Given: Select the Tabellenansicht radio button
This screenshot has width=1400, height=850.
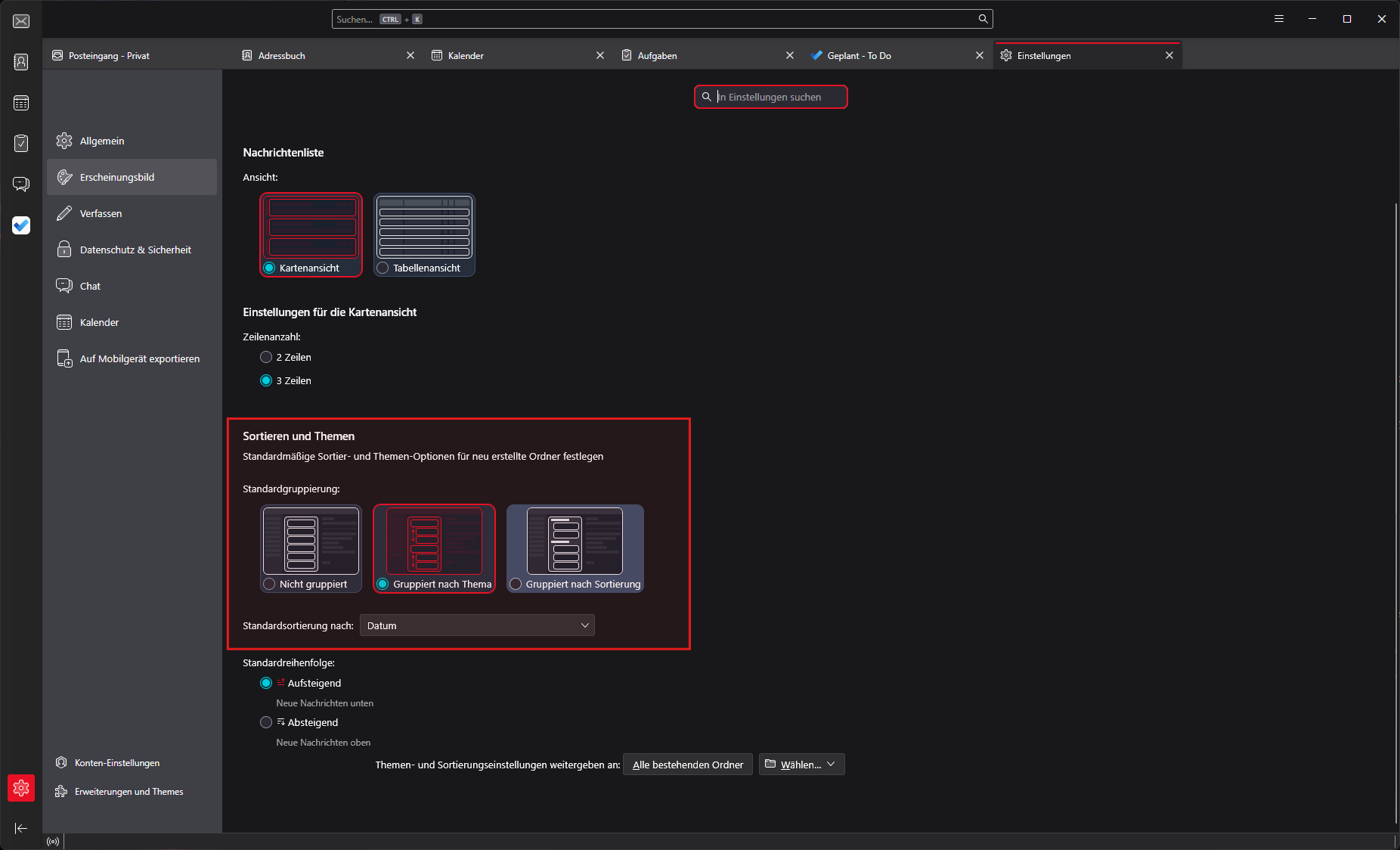Looking at the screenshot, I should 383,268.
